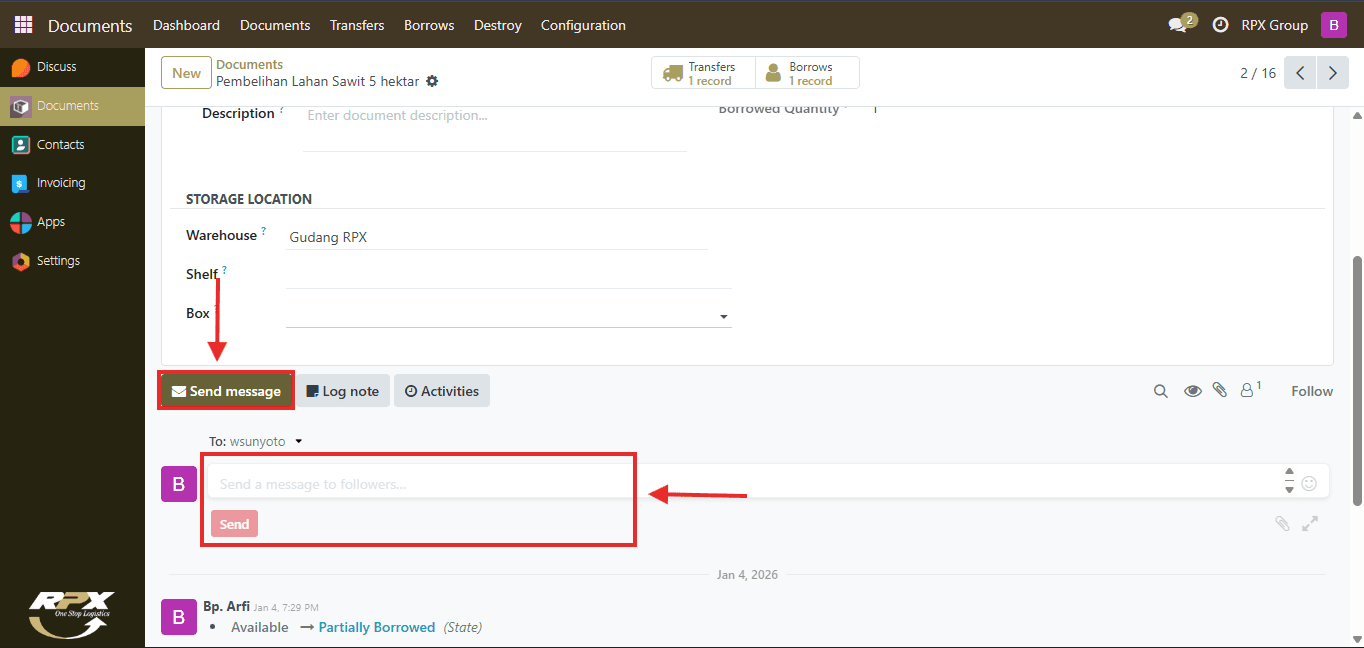
Task: Select Documents in the sidebar
Action: (72, 106)
